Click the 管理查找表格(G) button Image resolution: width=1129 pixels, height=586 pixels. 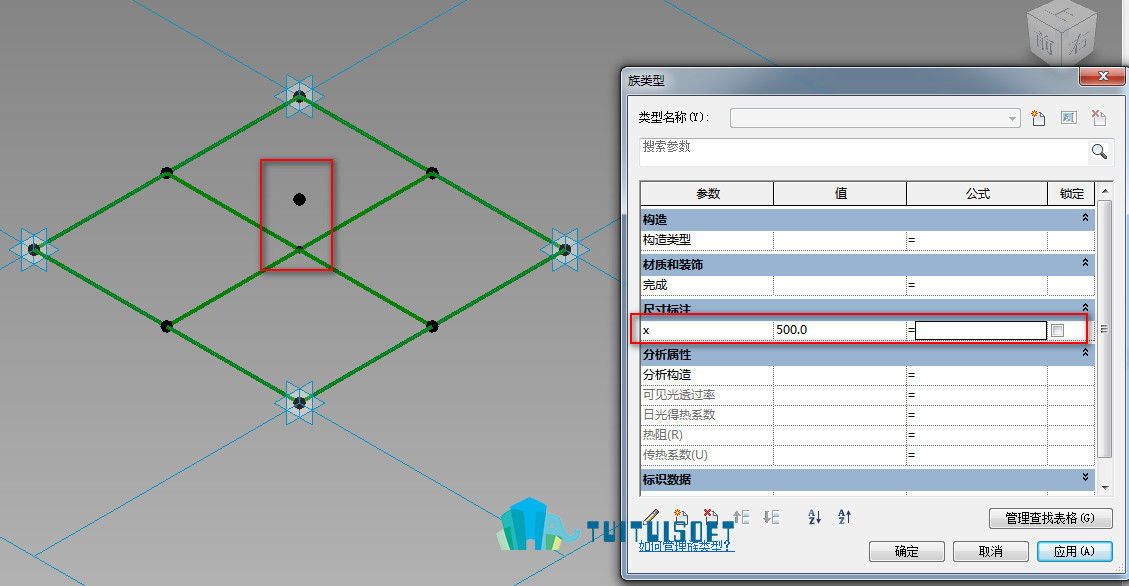[1051, 518]
